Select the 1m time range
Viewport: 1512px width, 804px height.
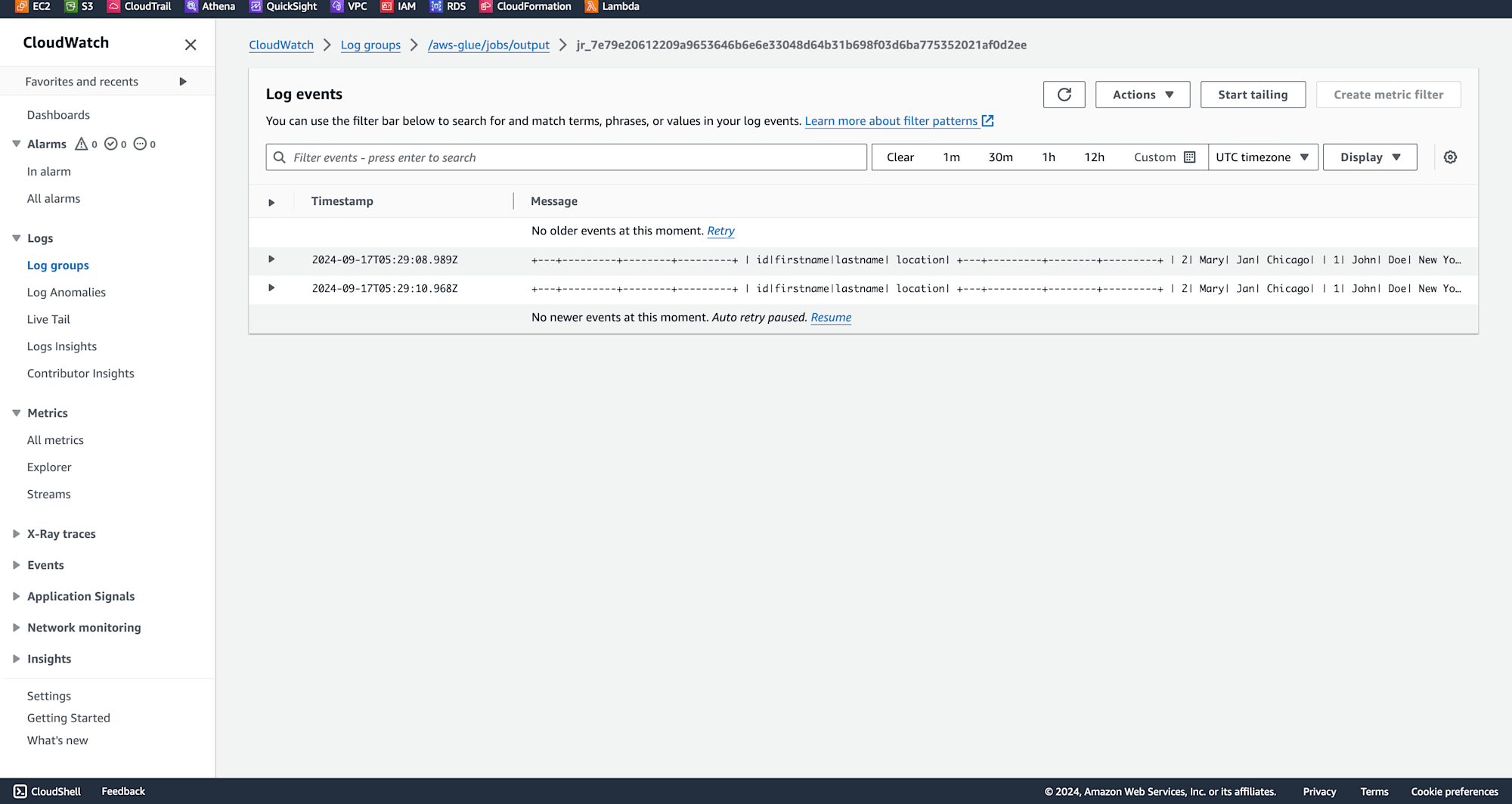(951, 157)
